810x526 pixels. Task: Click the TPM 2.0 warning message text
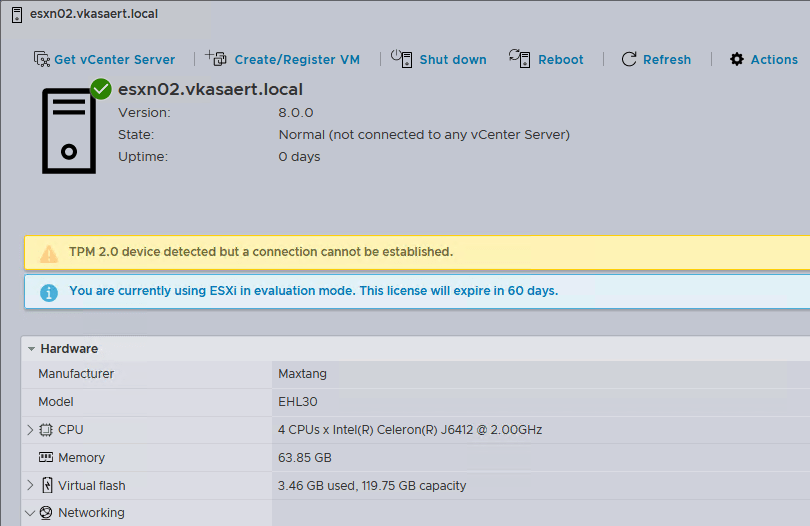click(261, 252)
